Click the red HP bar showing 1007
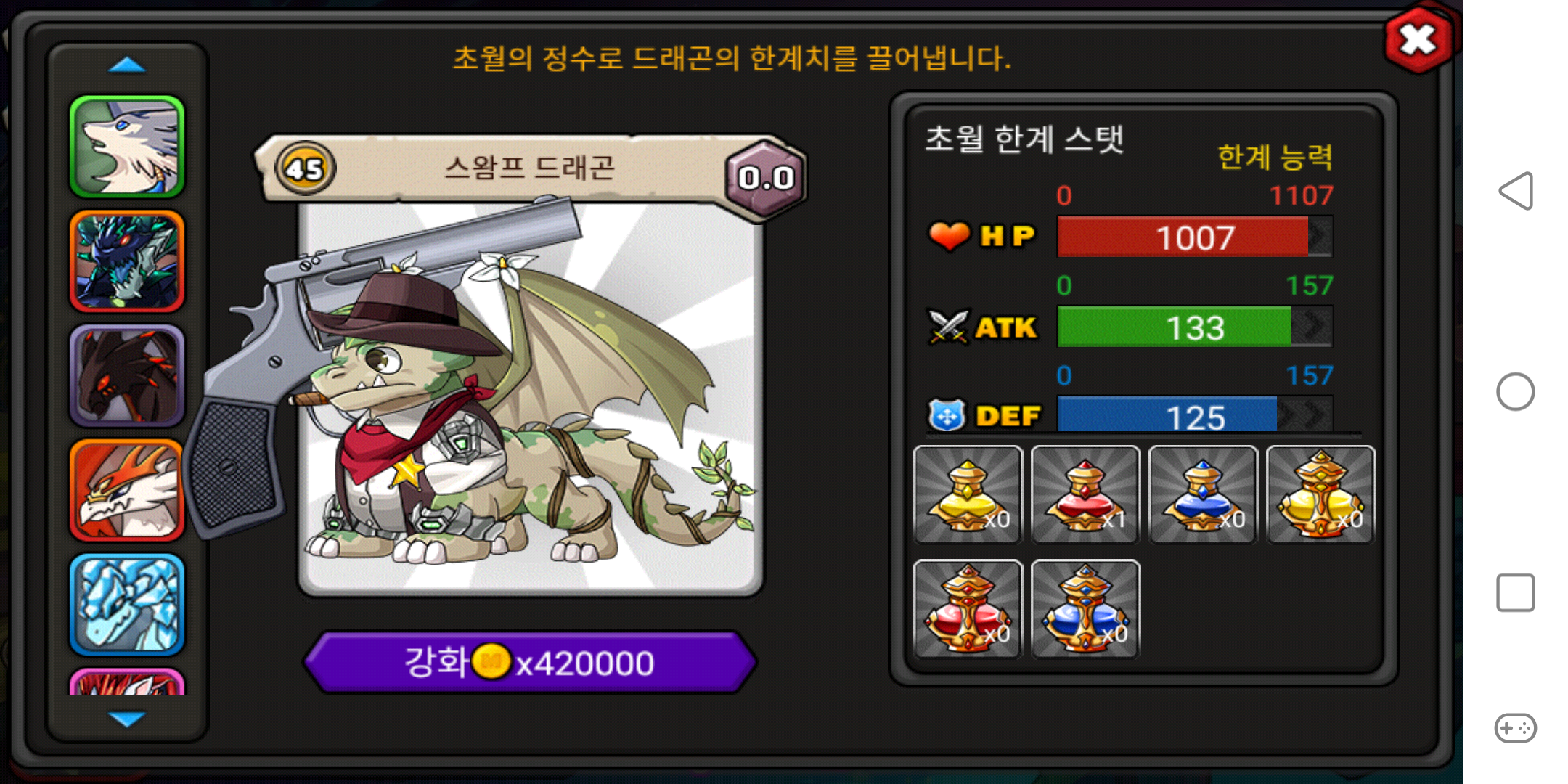The width and height of the screenshot is (1568, 784). [1195, 237]
